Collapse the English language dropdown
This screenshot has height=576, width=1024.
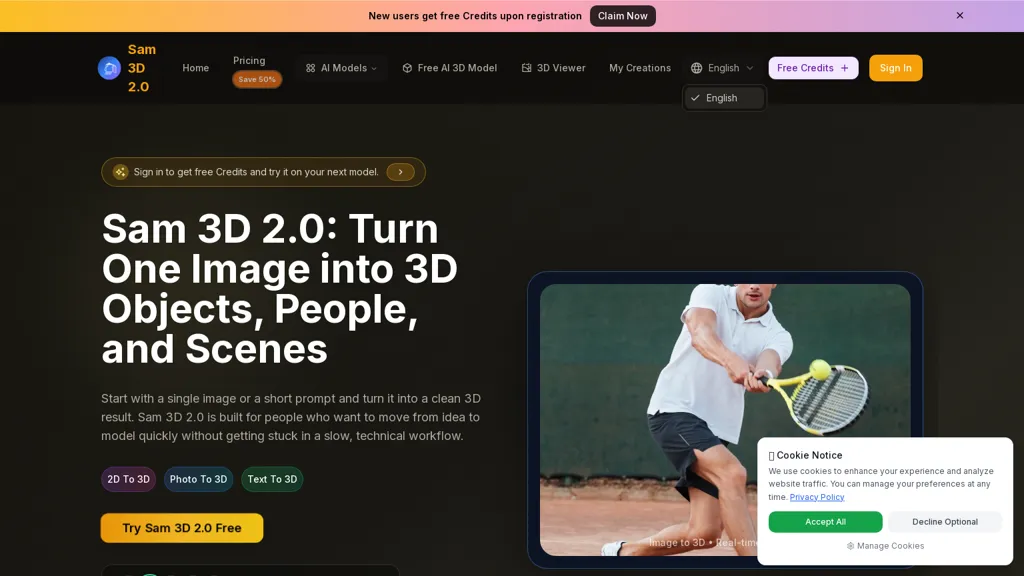click(x=722, y=68)
